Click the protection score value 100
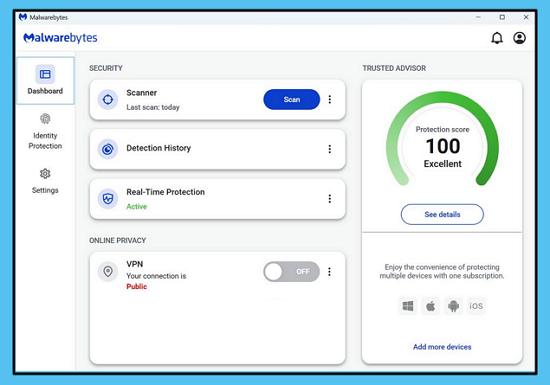The width and height of the screenshot is (550, 385). 443,146
